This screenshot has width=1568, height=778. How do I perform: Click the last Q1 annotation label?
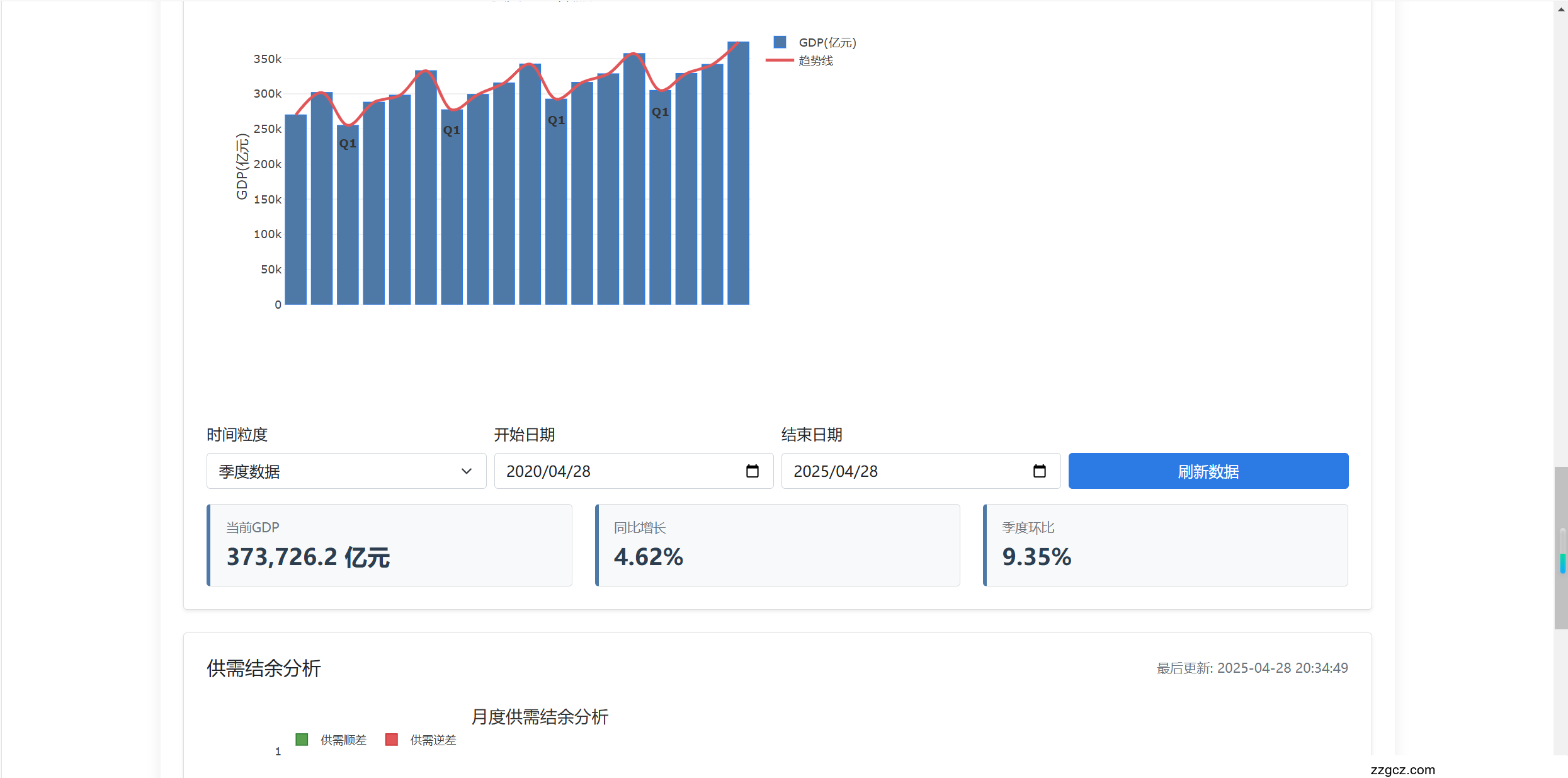click(660, 112)
